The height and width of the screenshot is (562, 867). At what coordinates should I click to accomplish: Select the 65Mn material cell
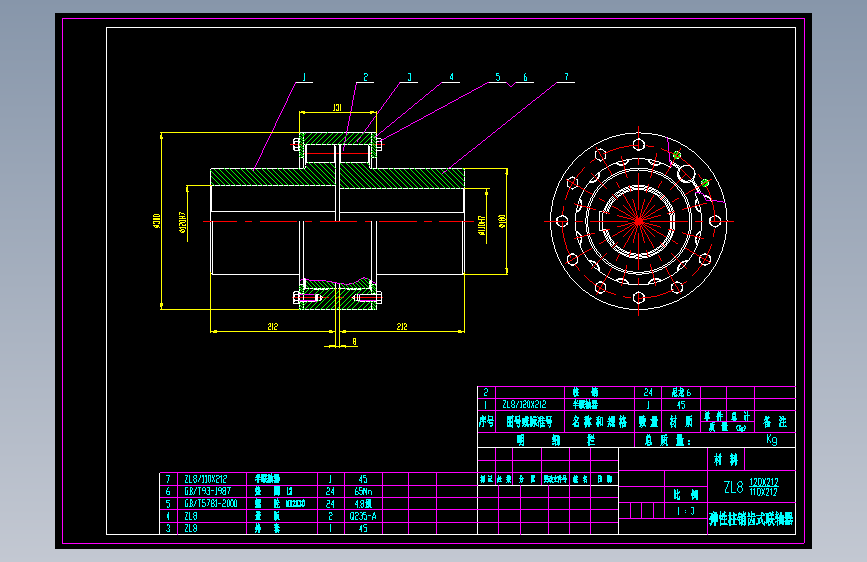(x=363, y=491)
